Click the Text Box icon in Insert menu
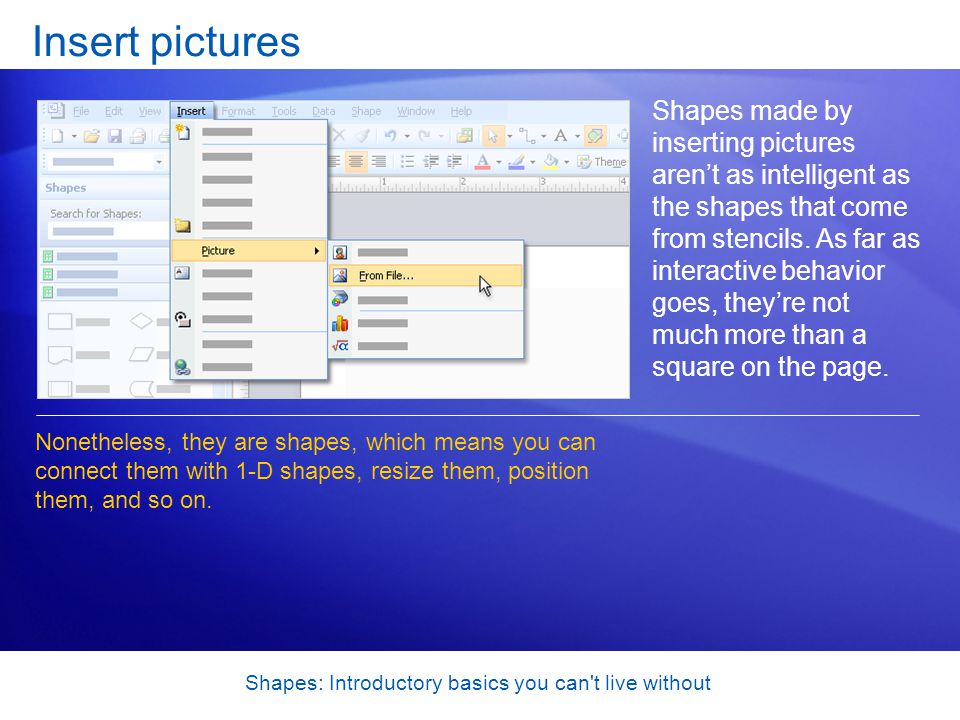The width and height of the screenshot is (960, 720). point(182,273)
